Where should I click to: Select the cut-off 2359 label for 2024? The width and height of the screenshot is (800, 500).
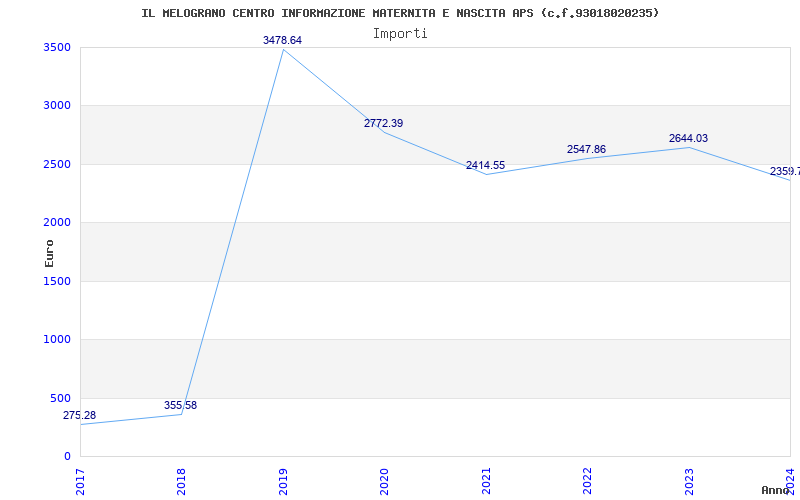[x=785, y=171]
